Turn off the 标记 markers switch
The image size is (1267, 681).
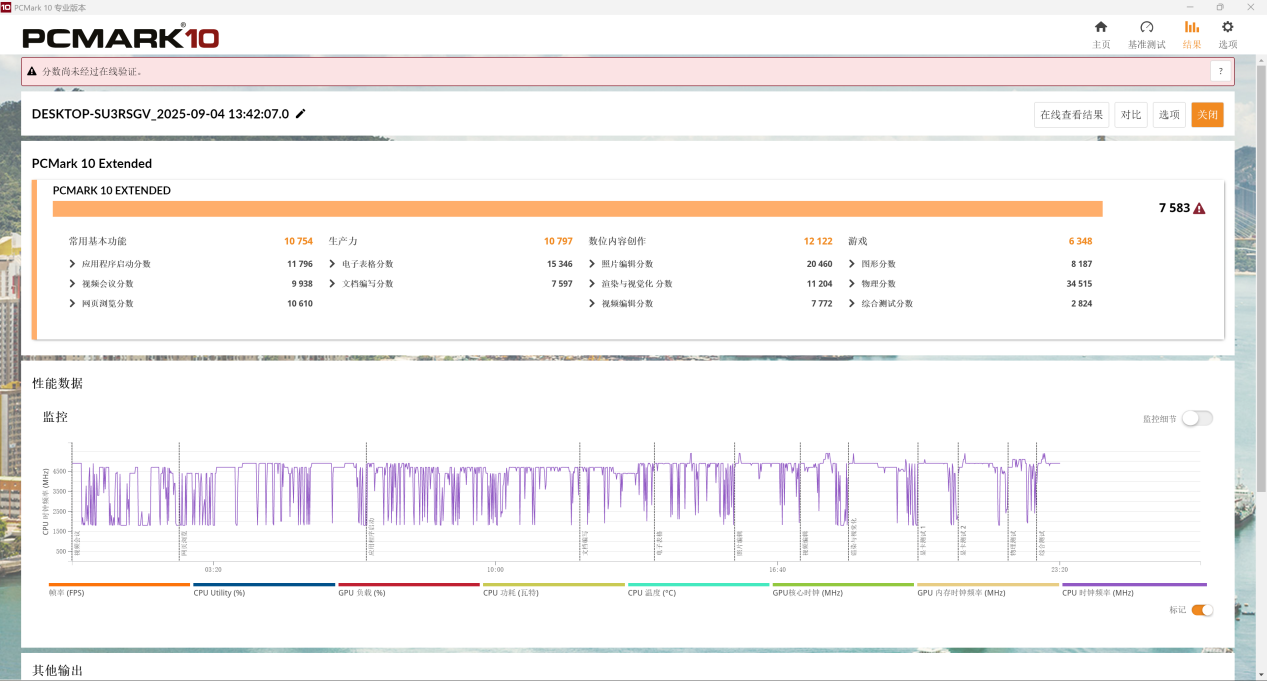(x=1202, y=610)
